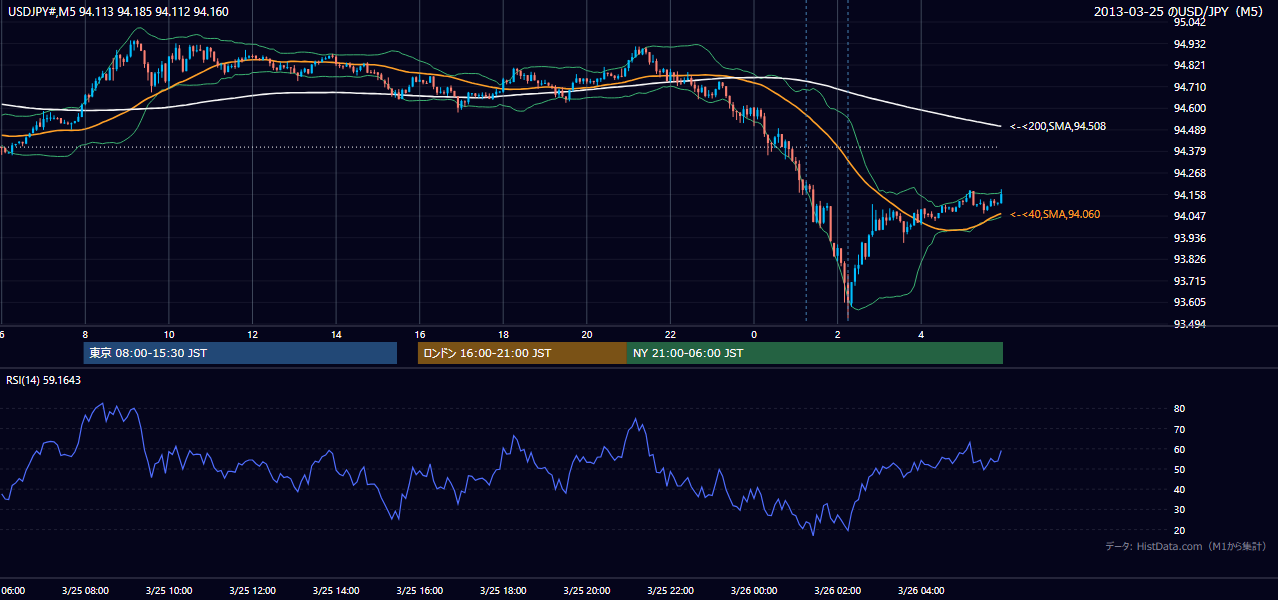This screenshot has width=1278, height=600.
Task: Click the 93.715 price axis label
Action: [x=1190, y=281]
